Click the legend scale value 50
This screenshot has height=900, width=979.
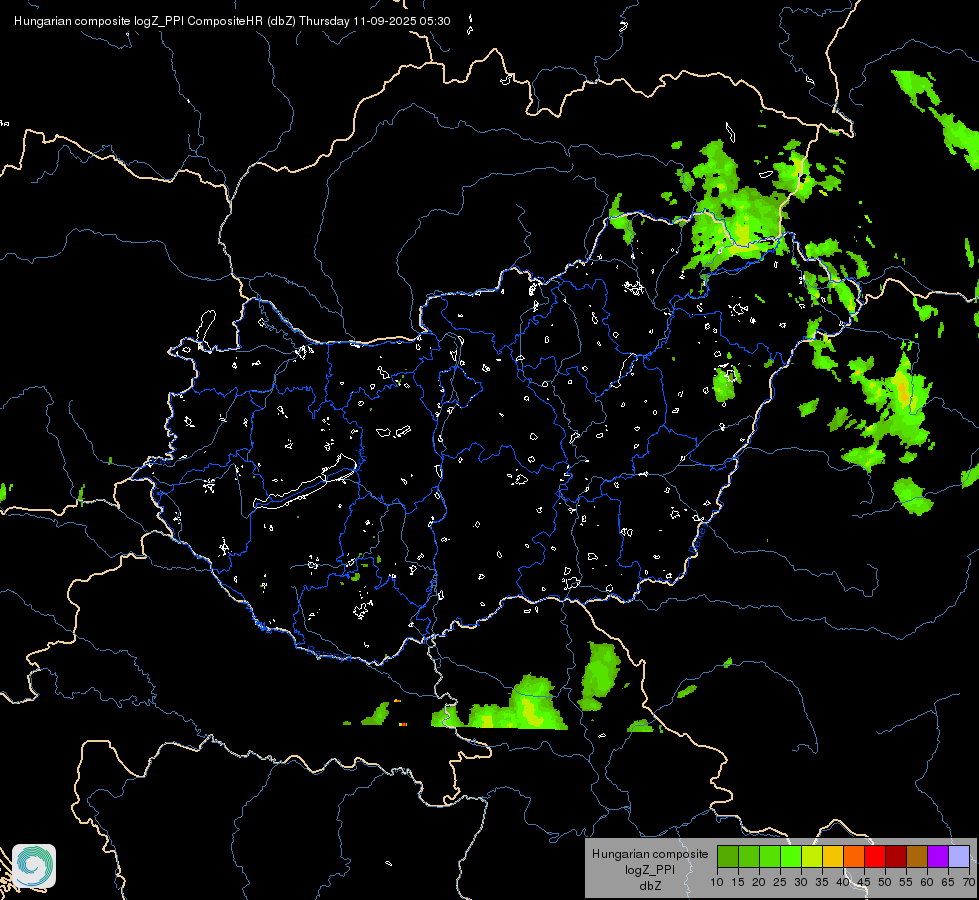tap(885, 883)
